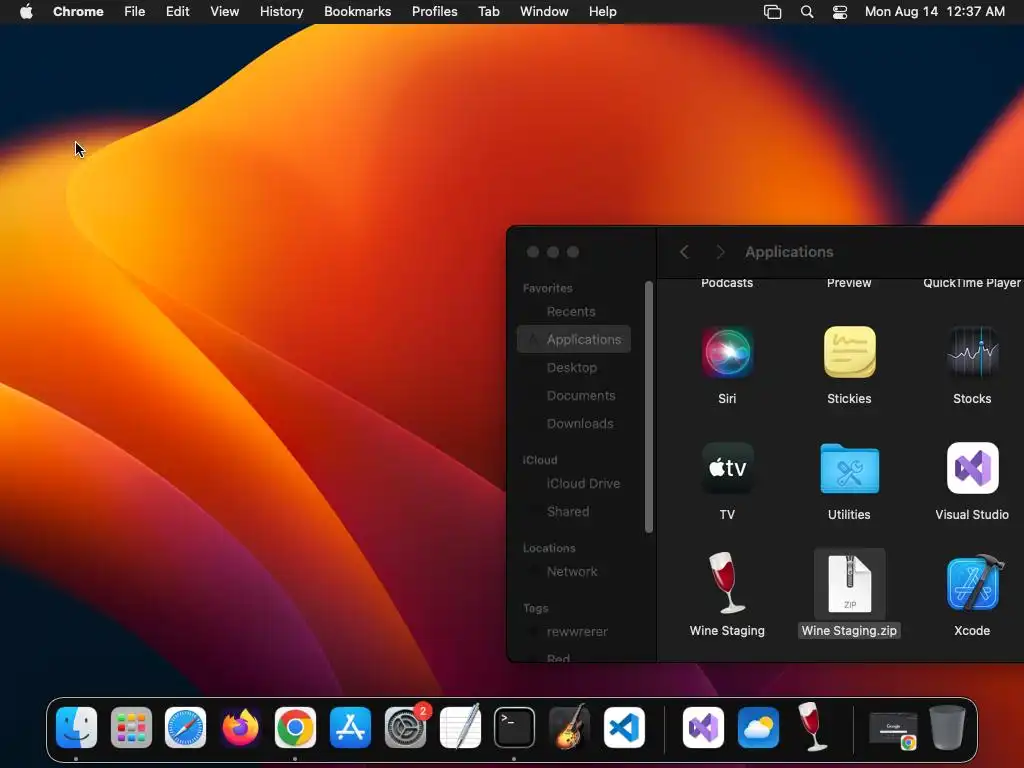Open the Help menu
The height and width of the screenshot is (768, 1024).
602,12
